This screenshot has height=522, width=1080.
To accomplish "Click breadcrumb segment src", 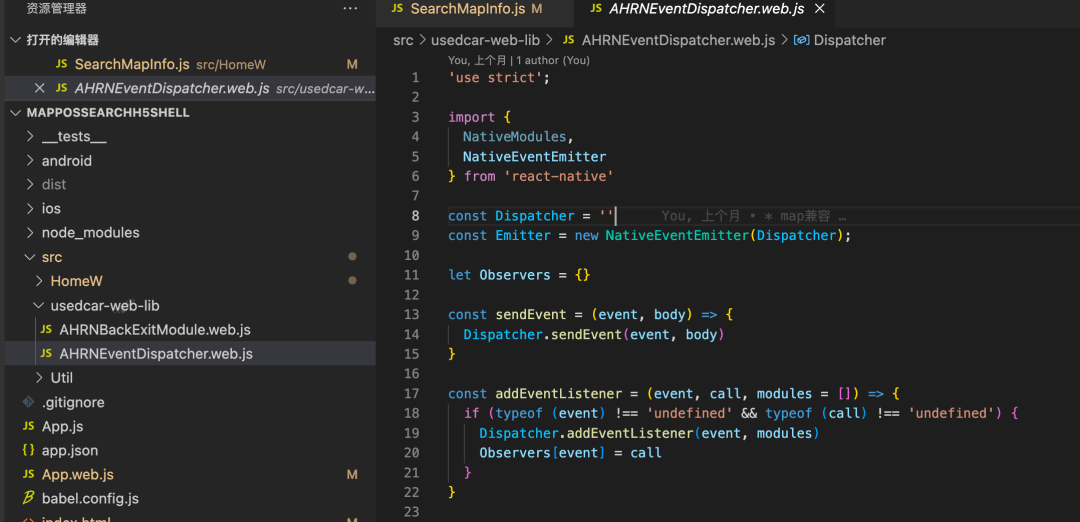I will click(x=403, y=40).
